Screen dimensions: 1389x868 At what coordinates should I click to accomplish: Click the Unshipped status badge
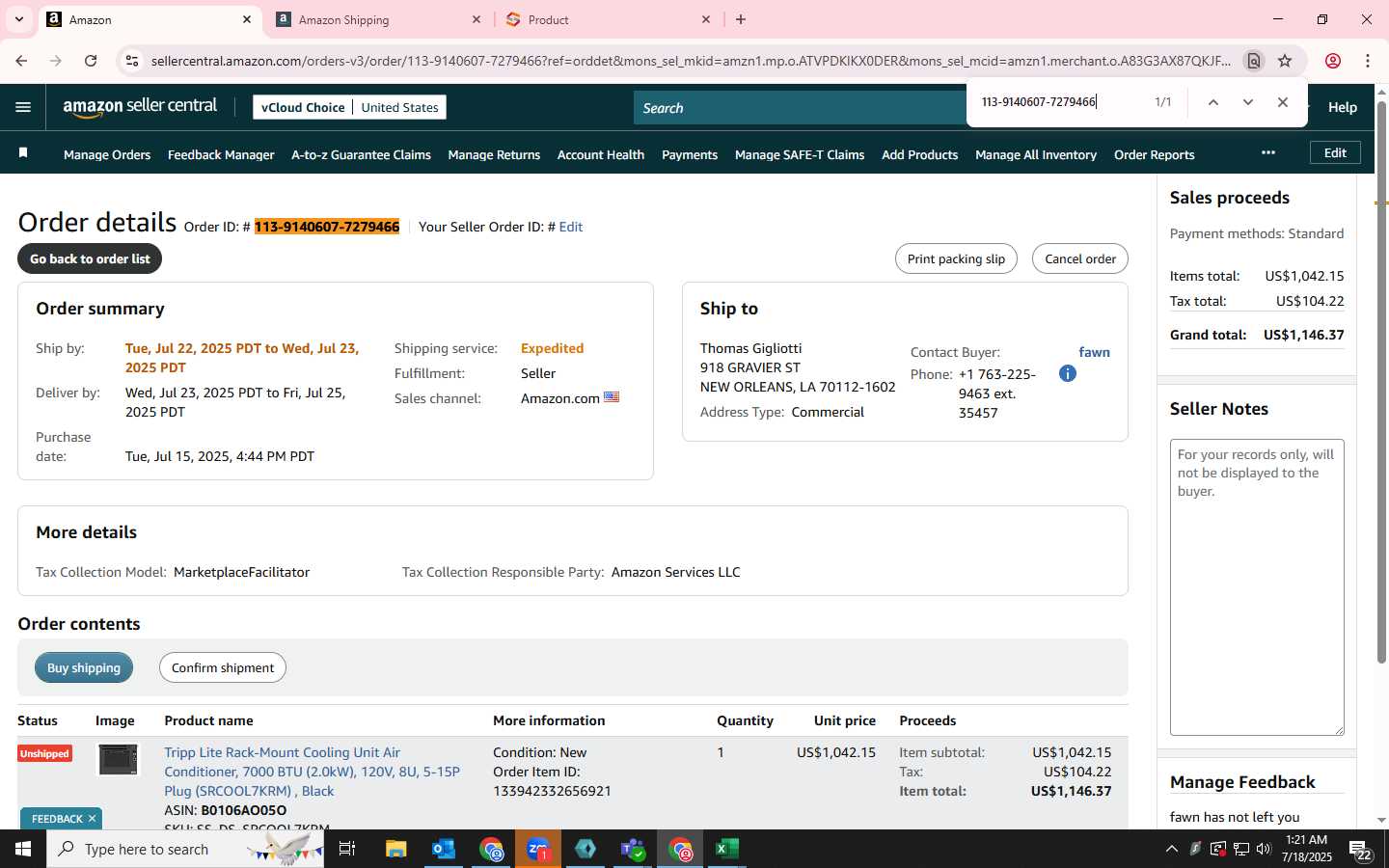44,753
